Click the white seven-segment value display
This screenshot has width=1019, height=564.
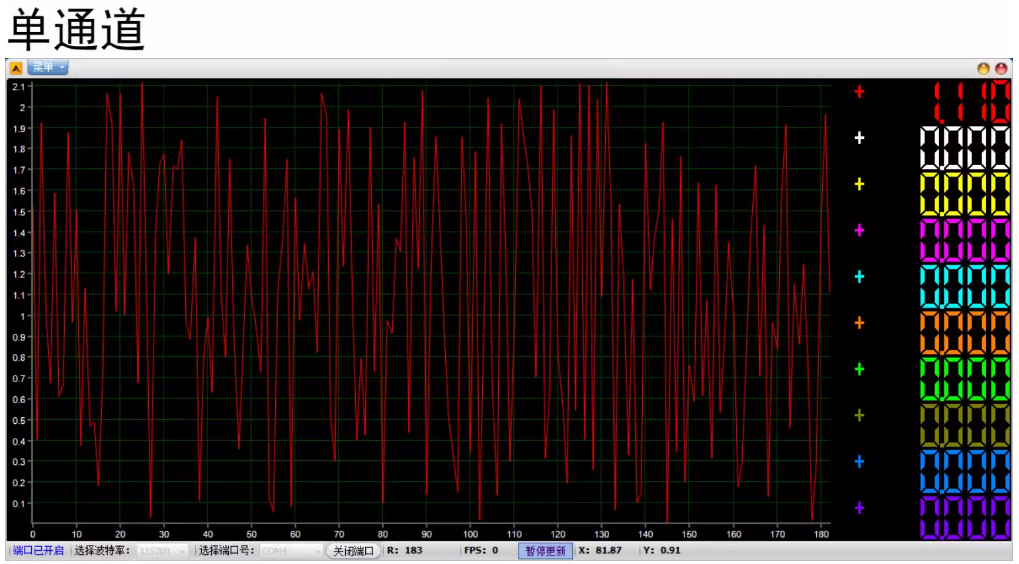point(964,148)
